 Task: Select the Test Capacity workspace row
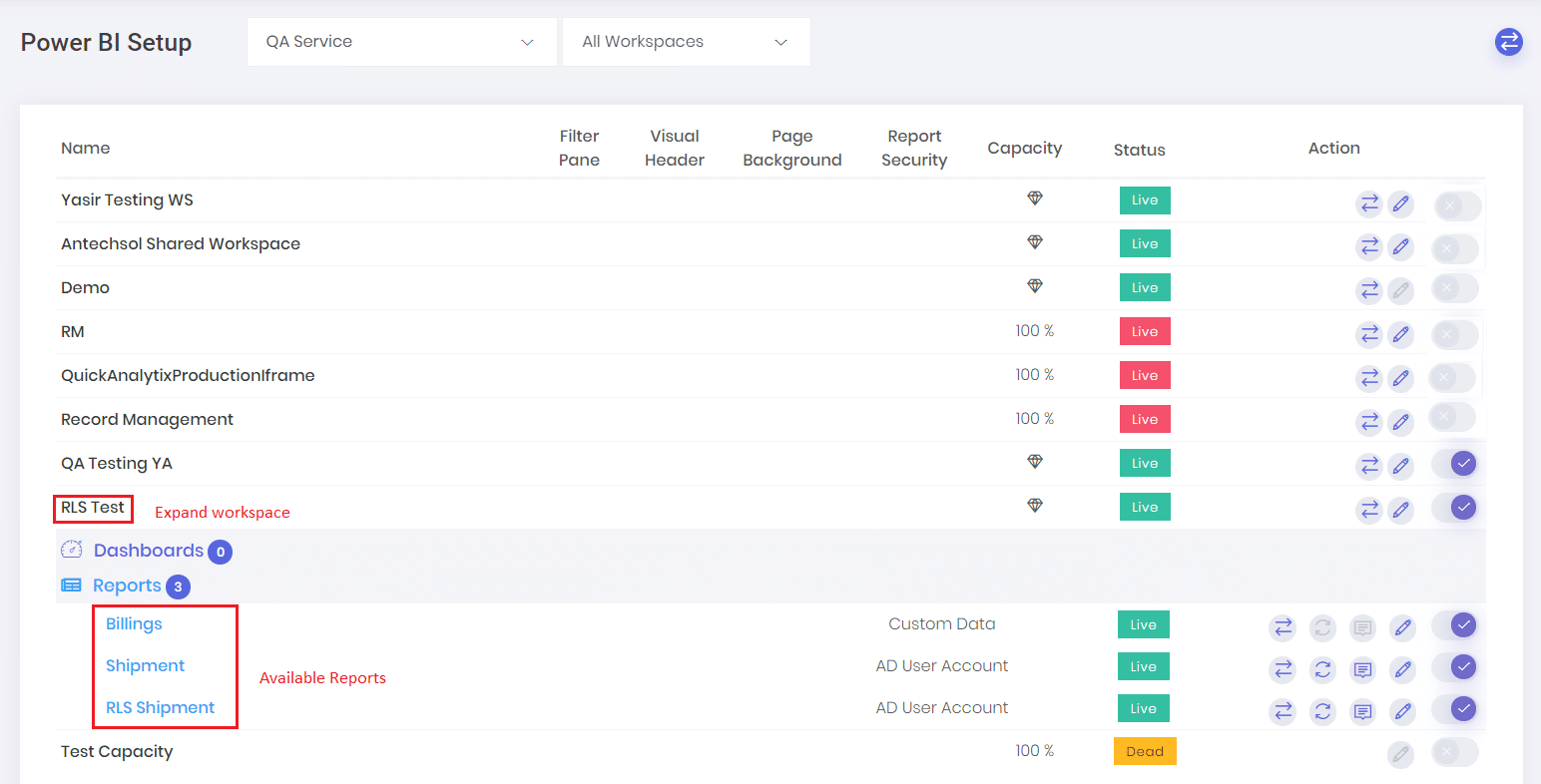tap(117, 751)
